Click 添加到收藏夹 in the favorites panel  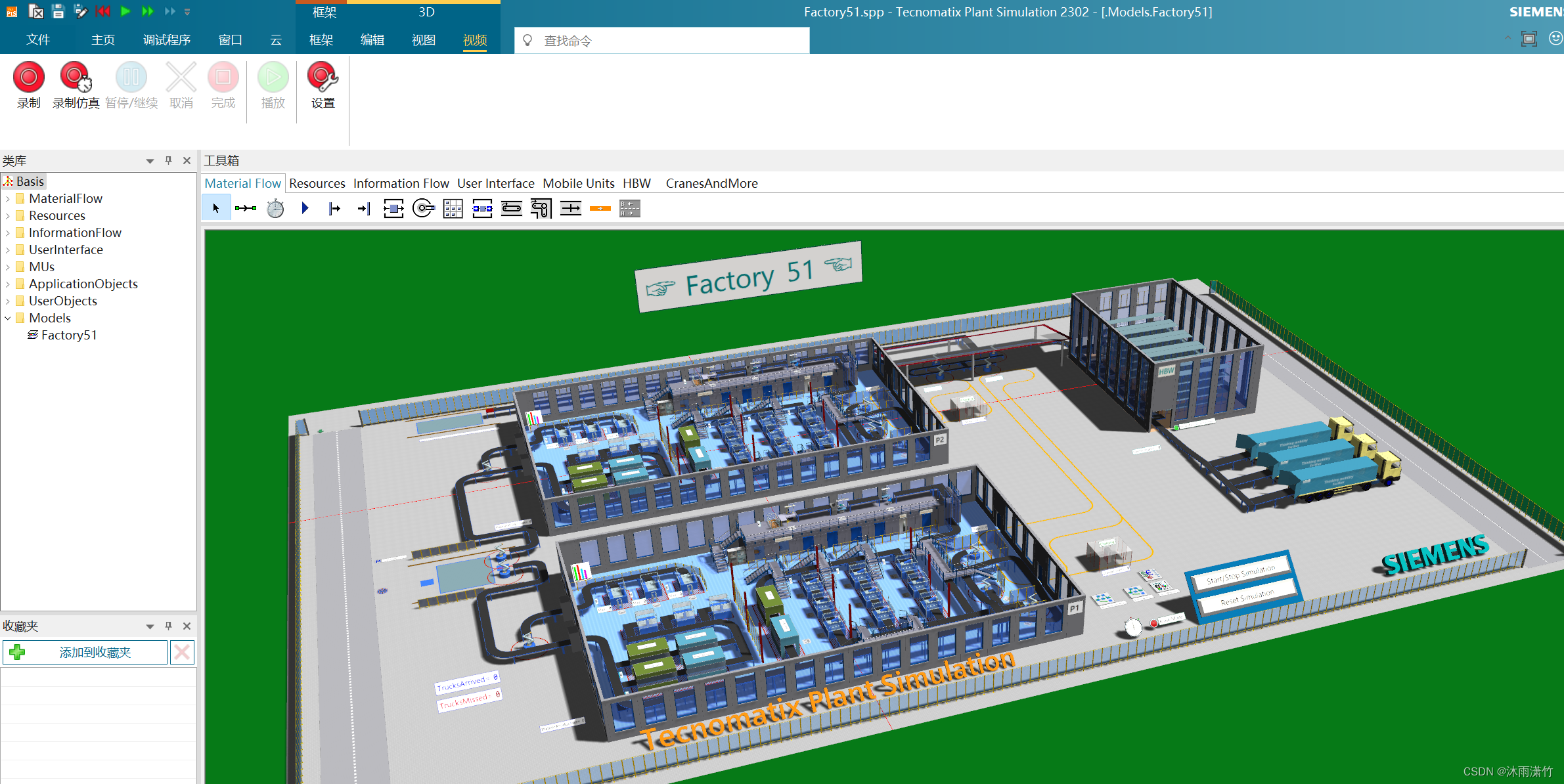95,652
